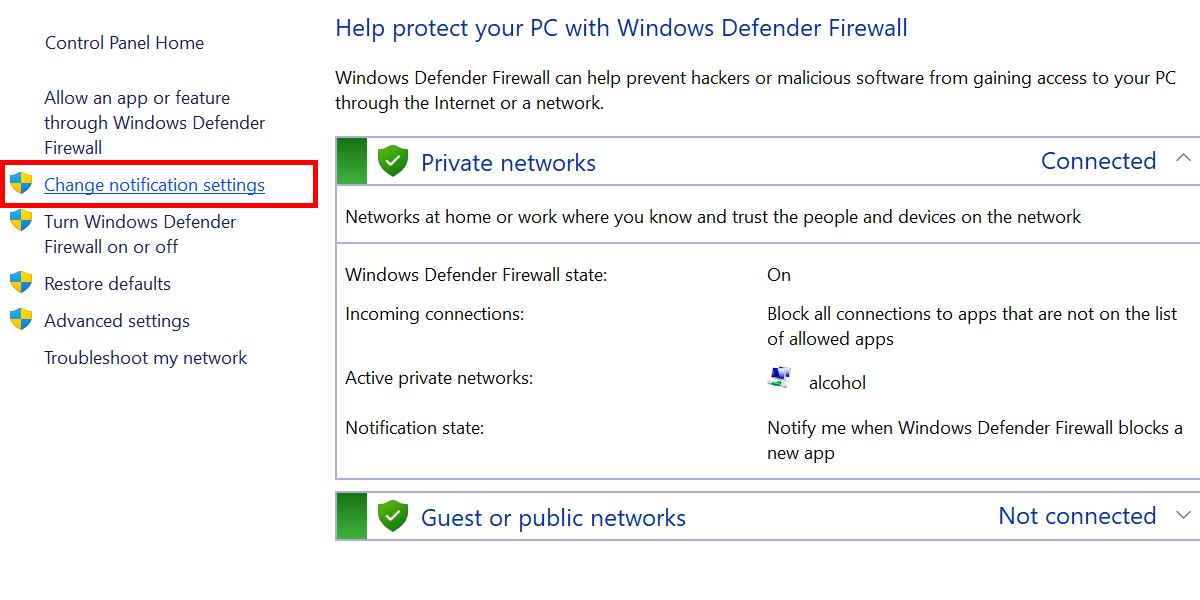Click the shield icon next to Advanced settings

pos(22,320)
